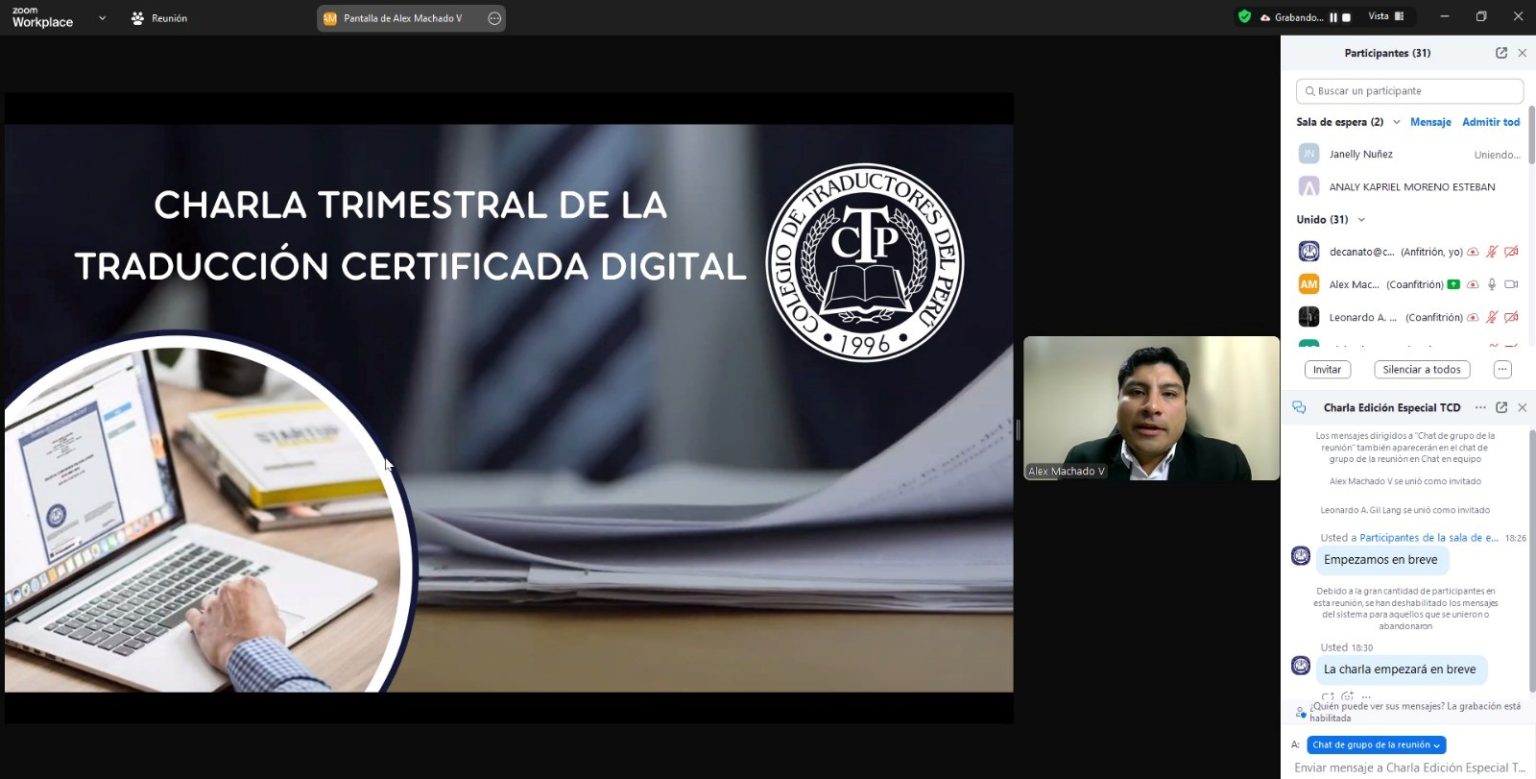The image size is (1536, 779).
Task: Click Alex Machado's AM avatar
Action: pyautogui.click(x=1309, y=284)
